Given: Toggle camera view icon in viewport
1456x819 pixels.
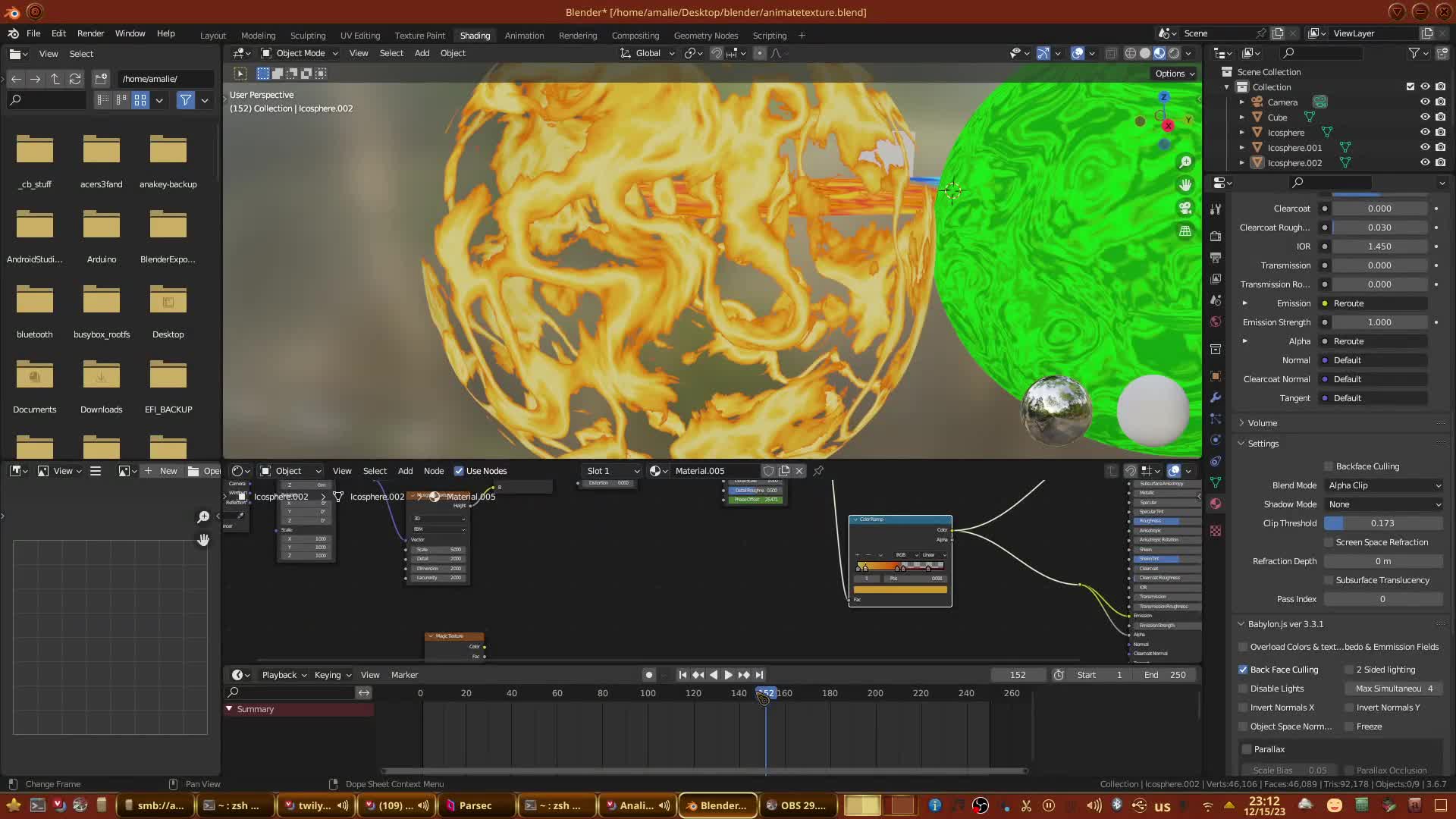Looking at the screenshot, I should (x=1185, y=208).
